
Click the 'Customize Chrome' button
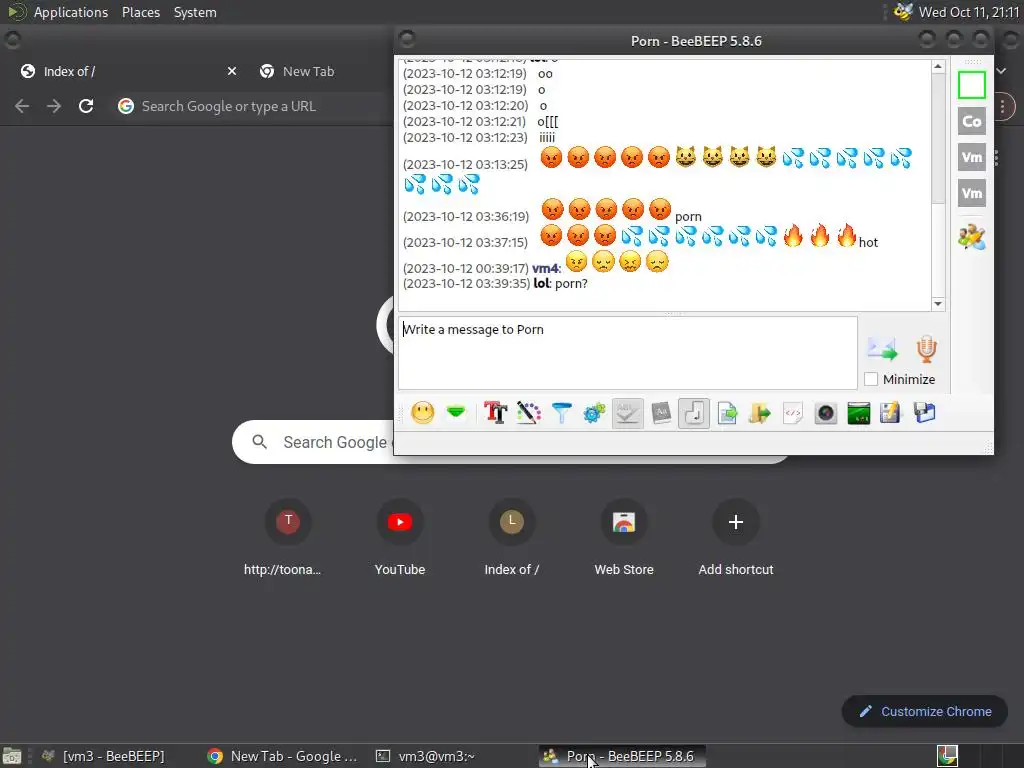pyautogui.click(x=925, y=711)
